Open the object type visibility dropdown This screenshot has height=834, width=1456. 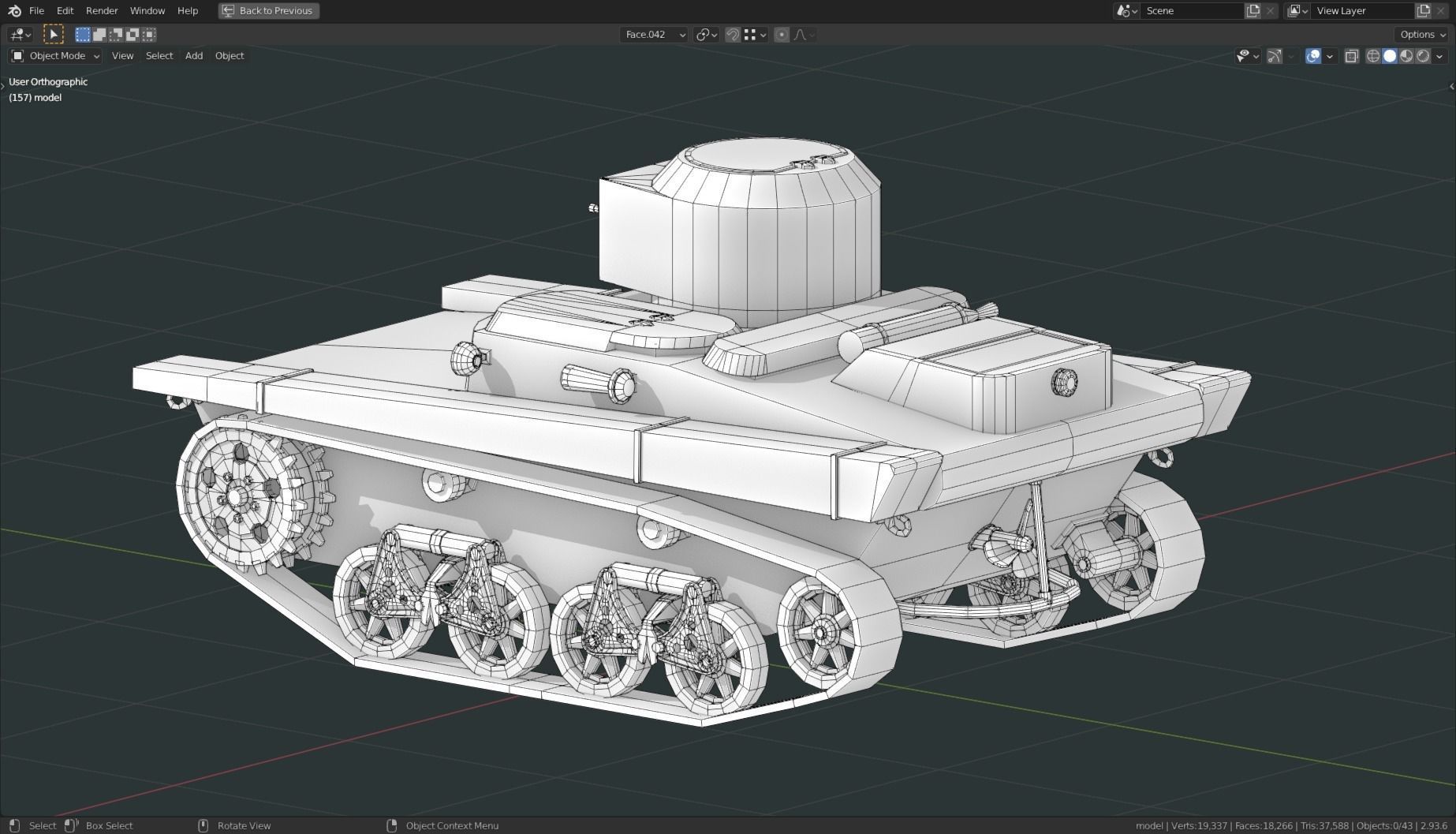pyautogui.click(x=1247, y=56)
